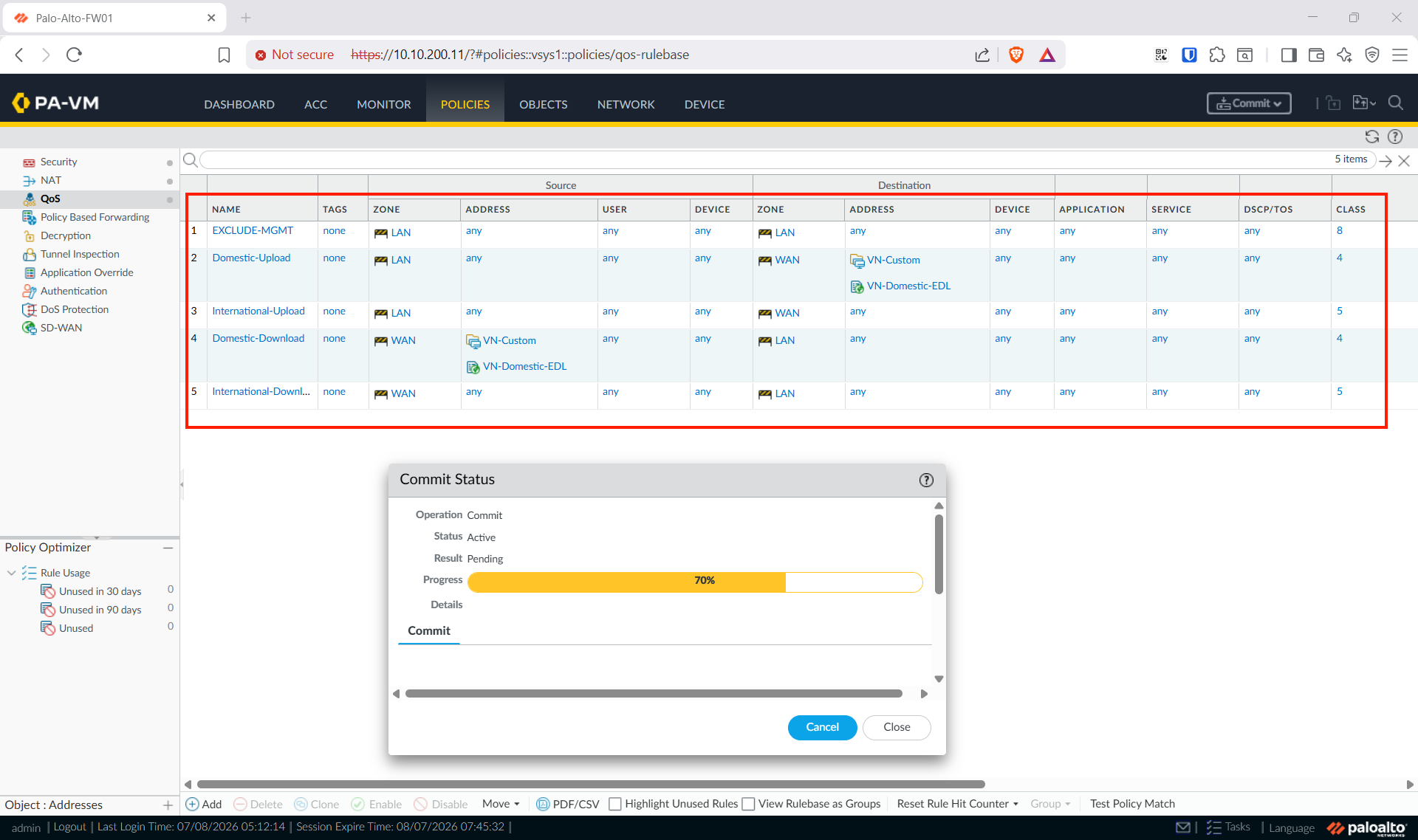Select SD-WAN policy in sidebar
Viewport: 1418px width, 840px height.
pos(61,328)
